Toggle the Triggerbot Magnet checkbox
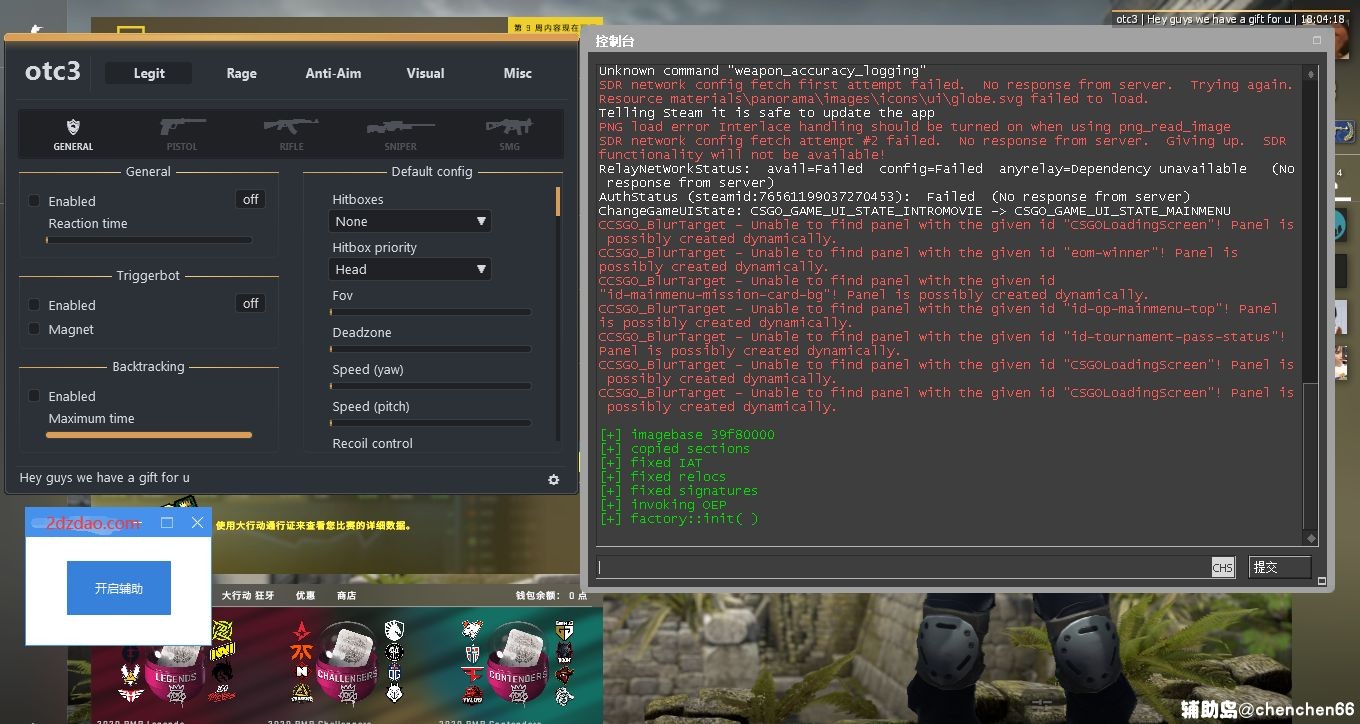Viewport: 1360px width, 724px height. (34, 329)
